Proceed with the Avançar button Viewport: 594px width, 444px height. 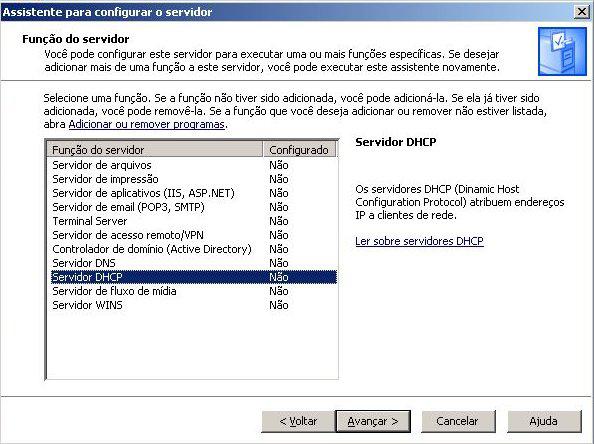click(373, 421)
